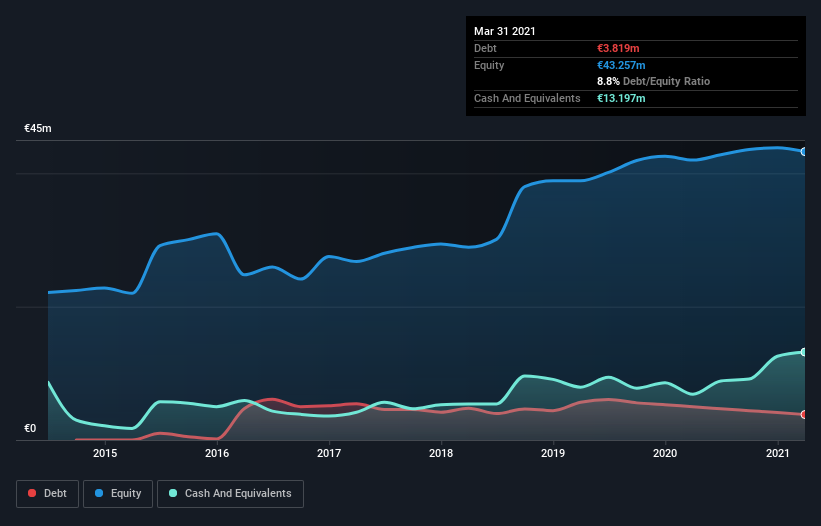Click the €13.197m cash value in tooltip

pyautogui.click(x=621, y=98)
